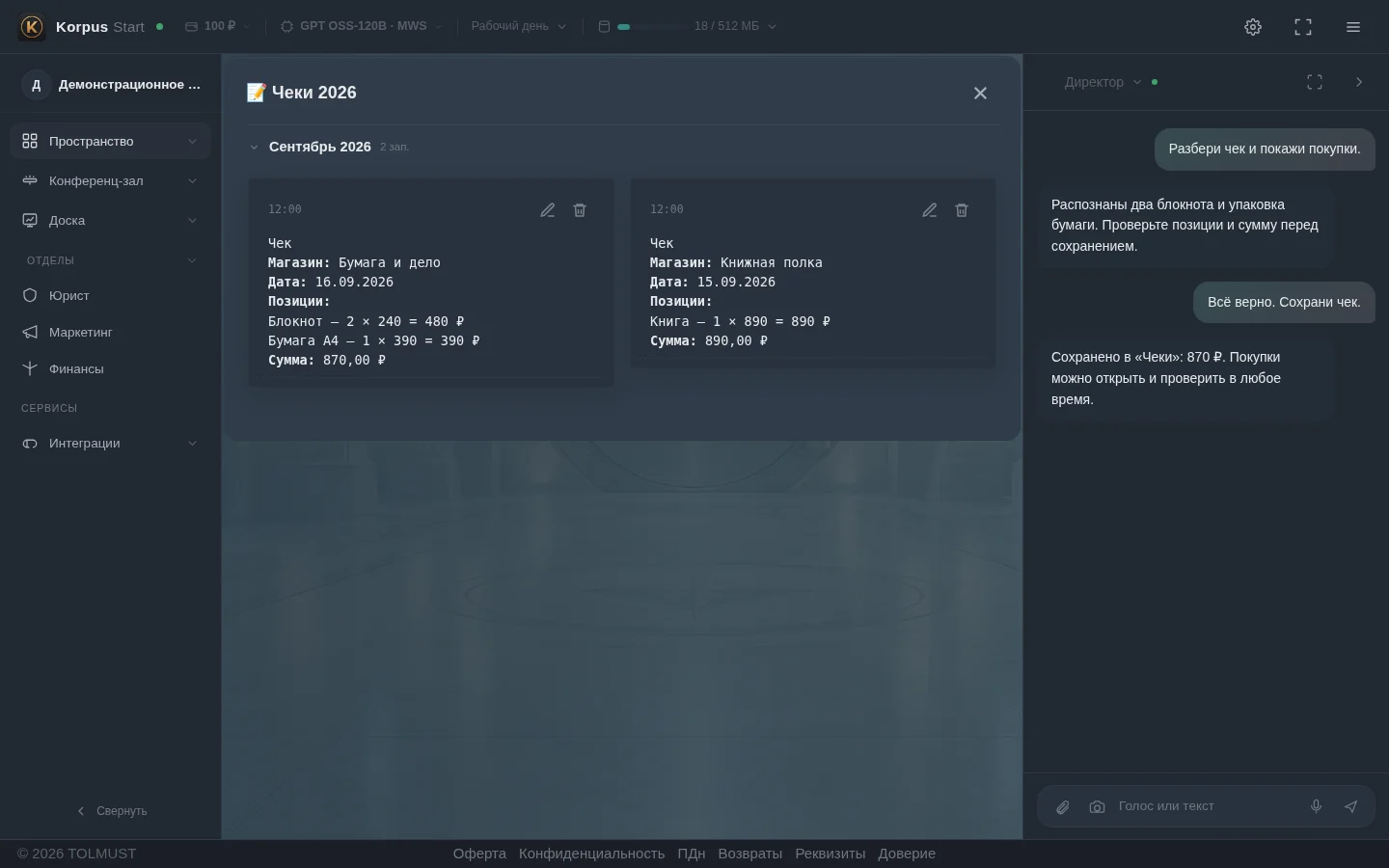Screen dimensions: 1389x868
Task: Close the Чеки 2026 panel
Action: click(980, 94)
